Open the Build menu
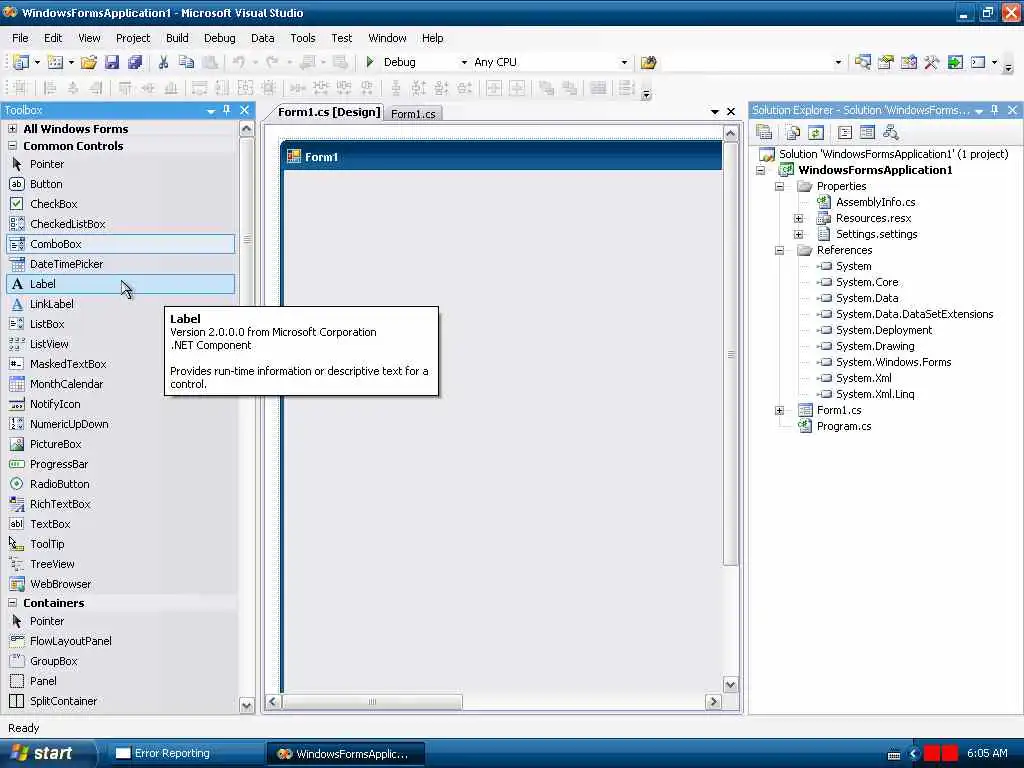This screenshot has width=1024, height=768. click(x=177, y=38)
